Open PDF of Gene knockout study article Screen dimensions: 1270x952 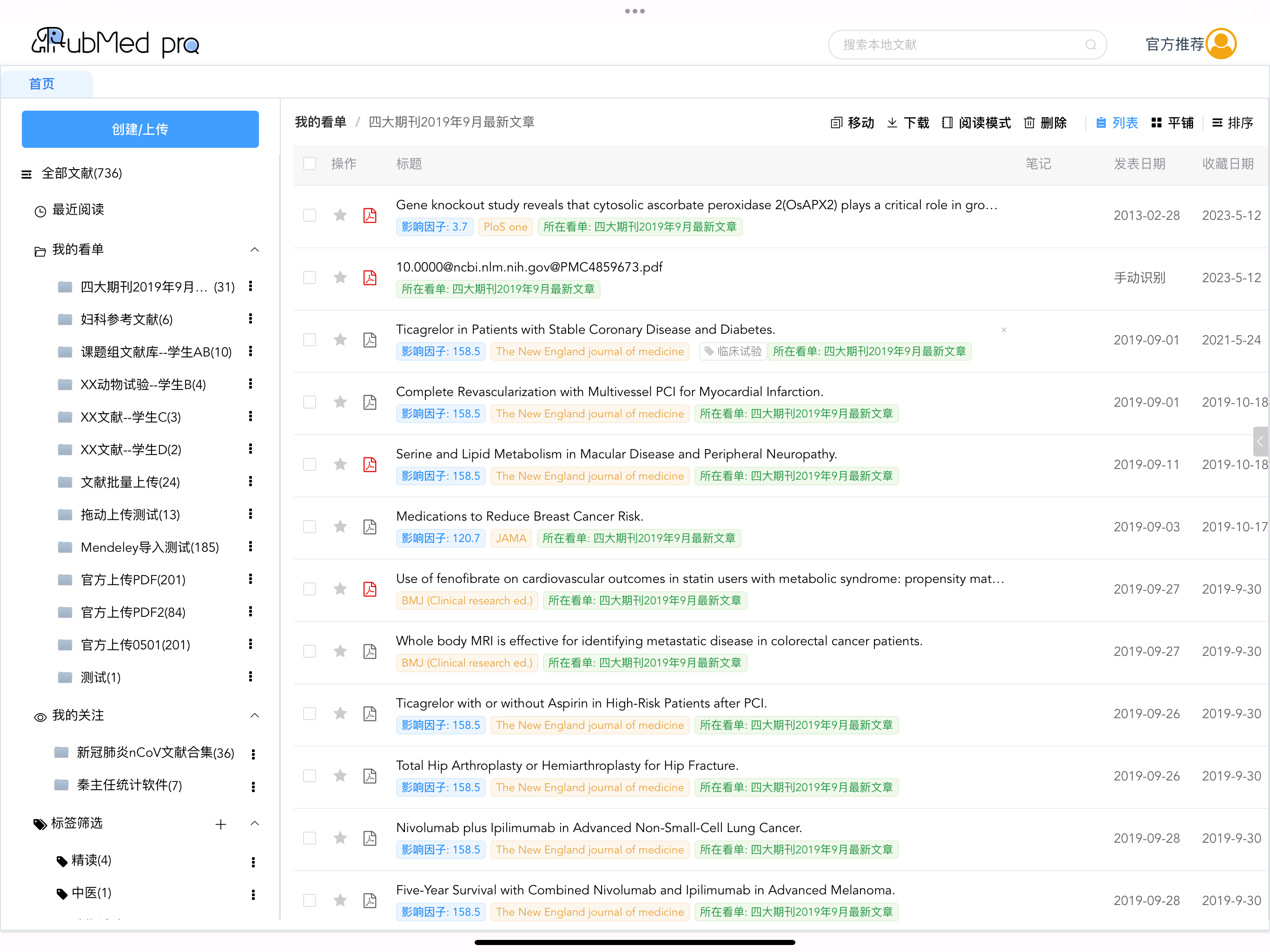pos(370,215)
